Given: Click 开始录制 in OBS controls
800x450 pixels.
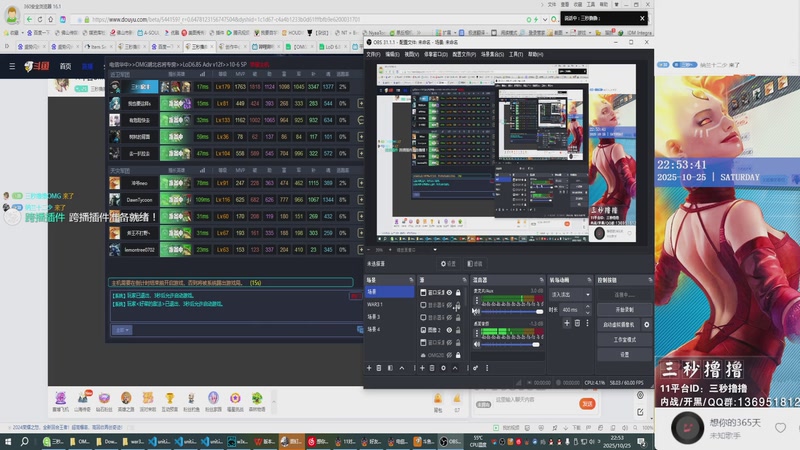Looking at the screenshot, I should (x=624, y=310).
